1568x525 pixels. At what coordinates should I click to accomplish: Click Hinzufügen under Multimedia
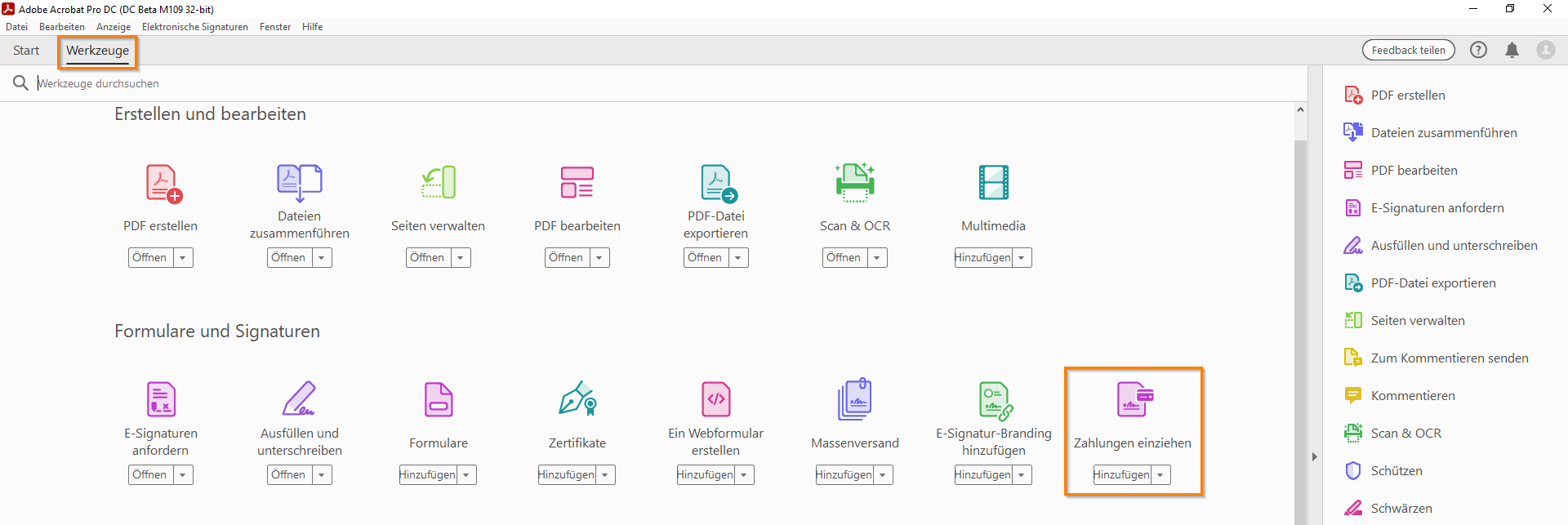click(x=983, y=257)
